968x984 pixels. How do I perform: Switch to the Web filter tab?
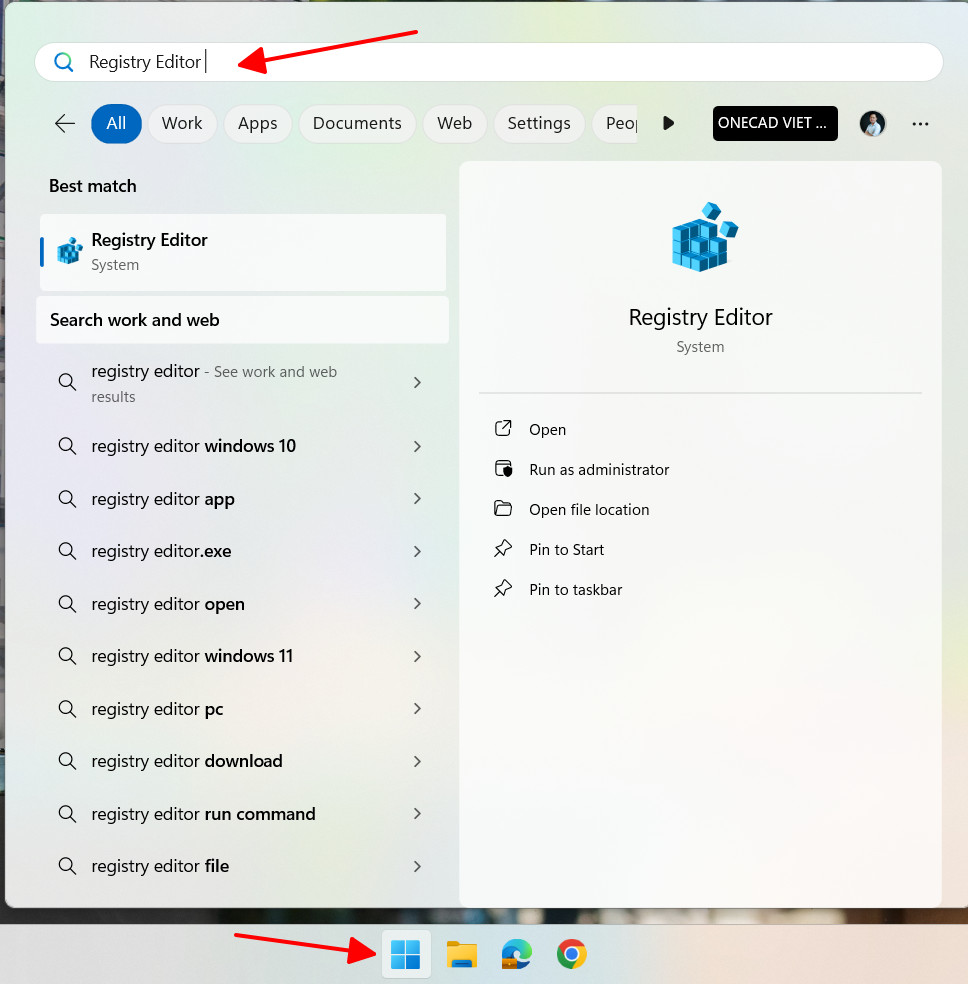[454, 124]
